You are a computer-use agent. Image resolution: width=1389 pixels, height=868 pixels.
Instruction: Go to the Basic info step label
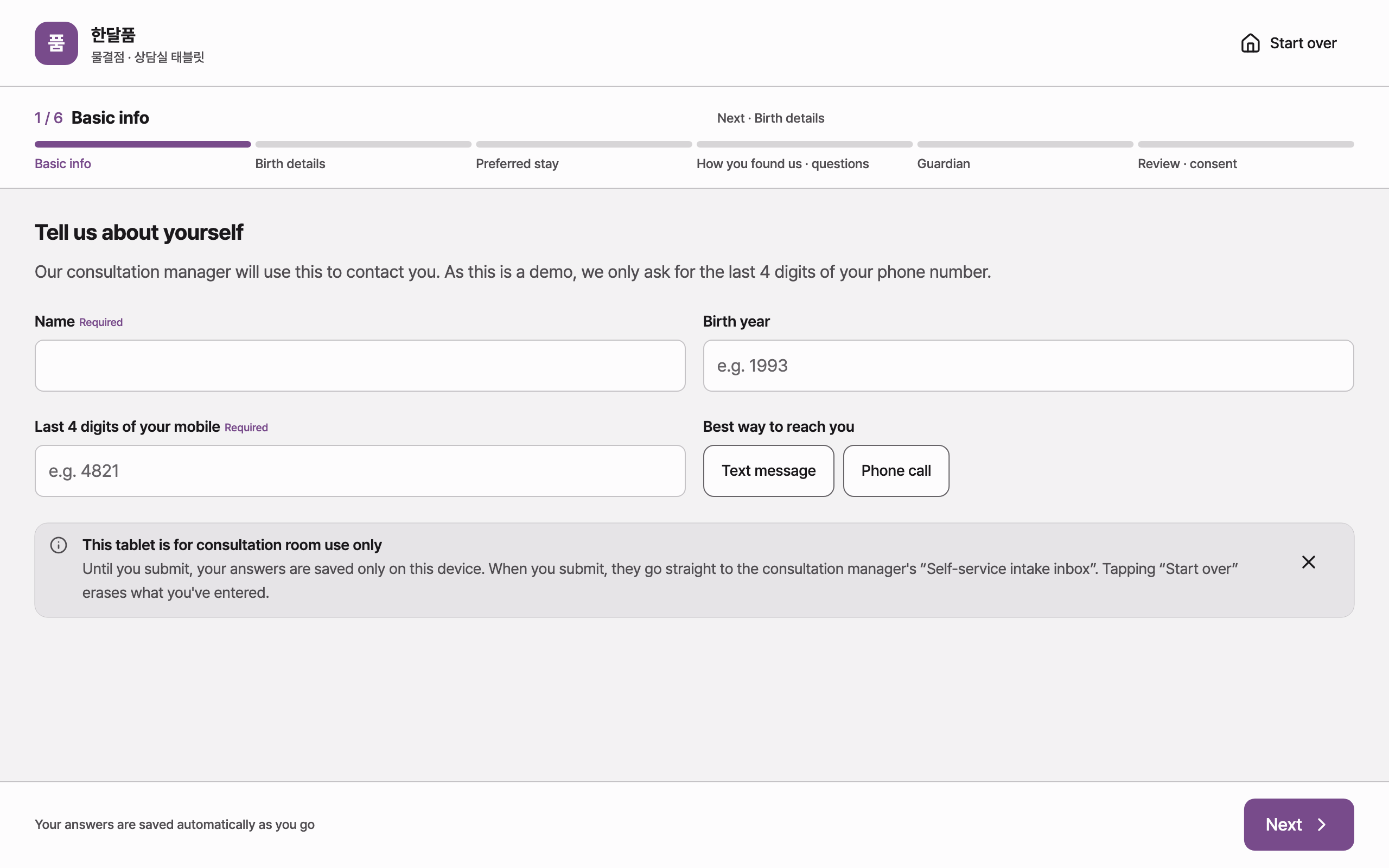[62, 164]
